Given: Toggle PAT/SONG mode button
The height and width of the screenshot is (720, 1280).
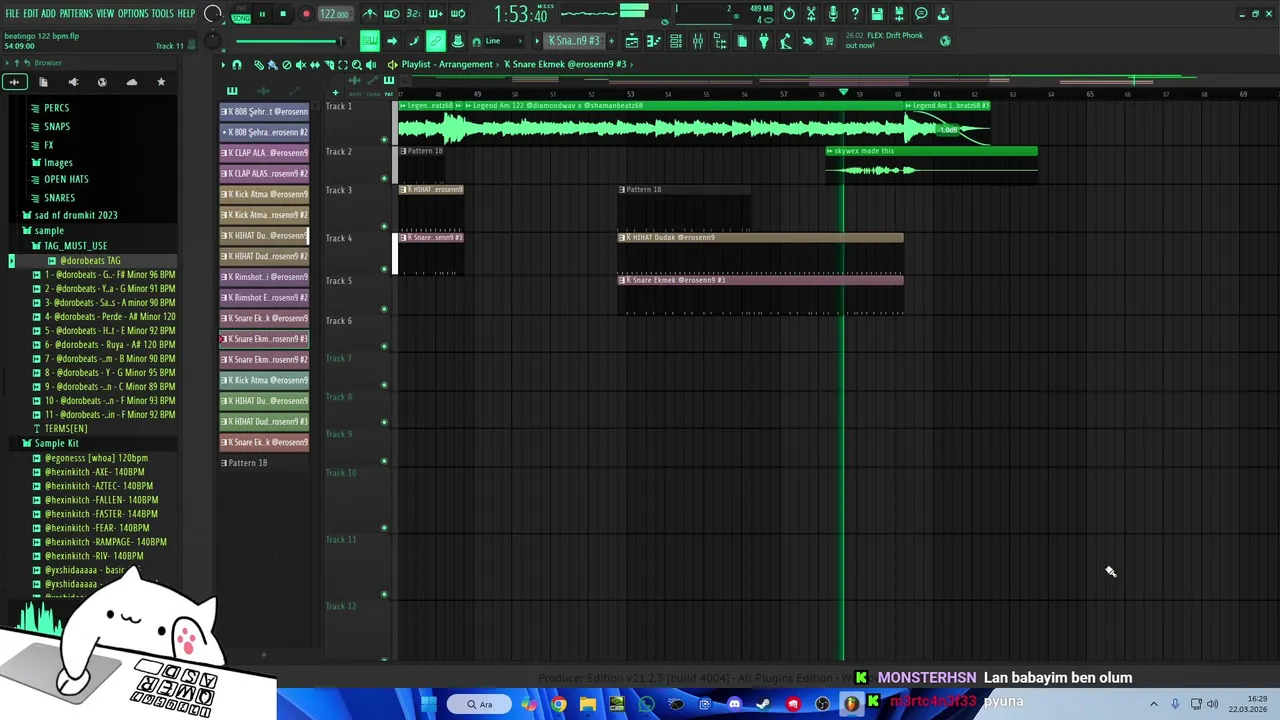Looking at the screenshot, I should 241,14.
